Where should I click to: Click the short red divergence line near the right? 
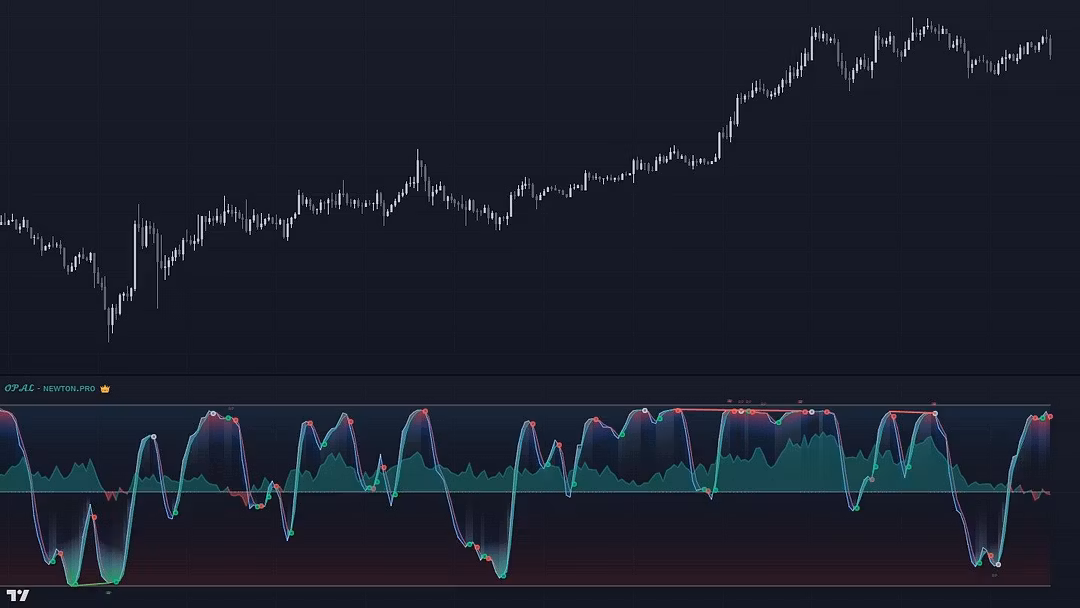(912, 412)
